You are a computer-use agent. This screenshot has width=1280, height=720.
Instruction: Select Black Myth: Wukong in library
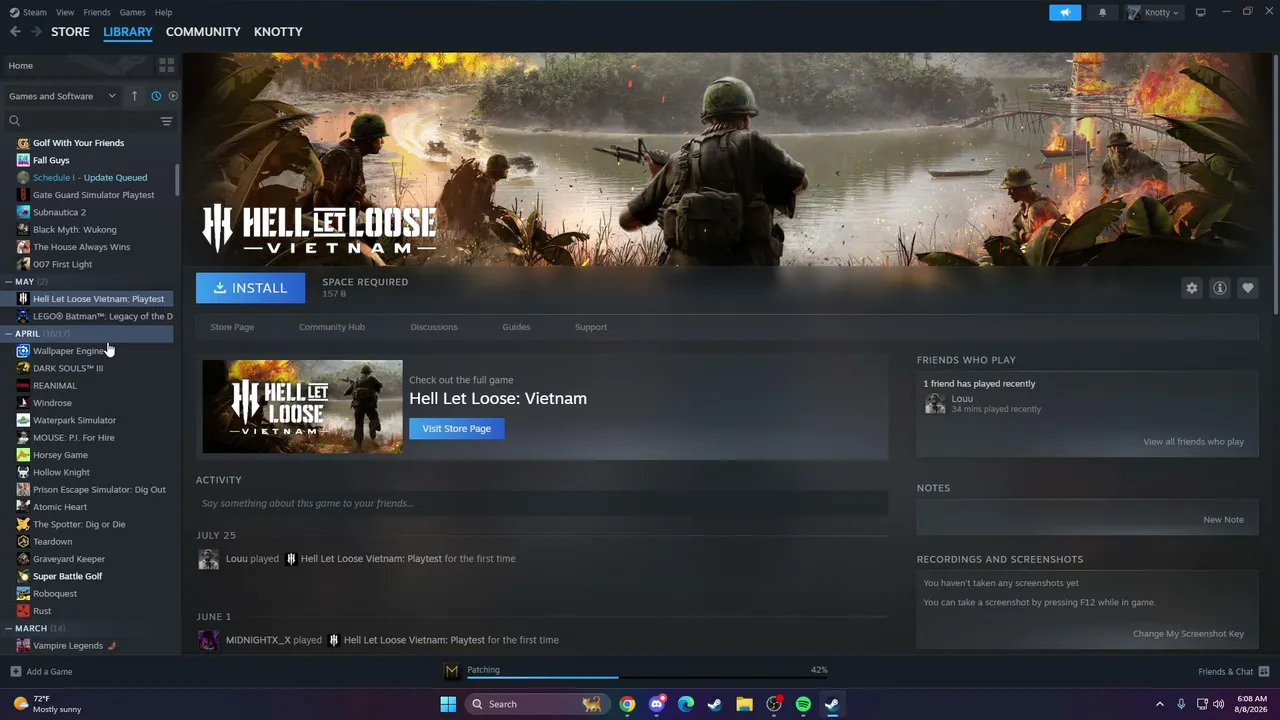tap(74, 230)
